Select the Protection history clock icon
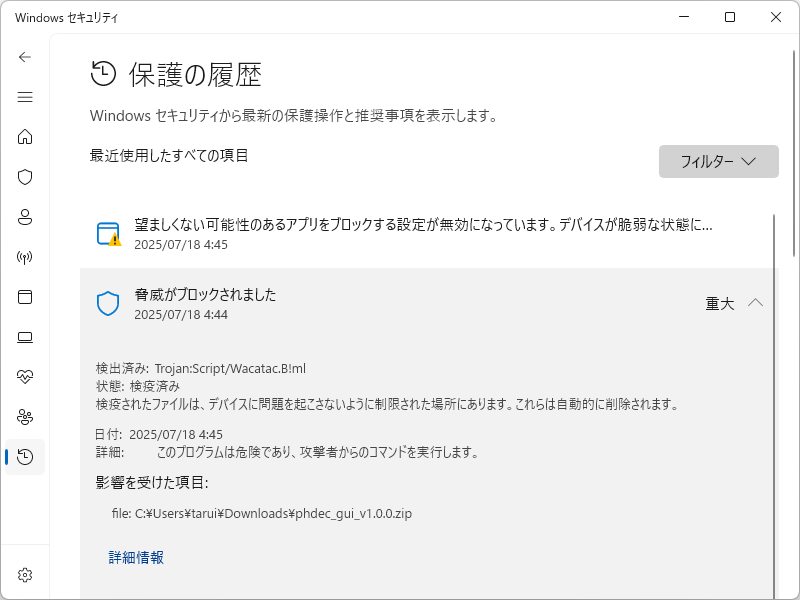Image resolution: width=800 pixels, height=600 pixels. pos(25,457)
